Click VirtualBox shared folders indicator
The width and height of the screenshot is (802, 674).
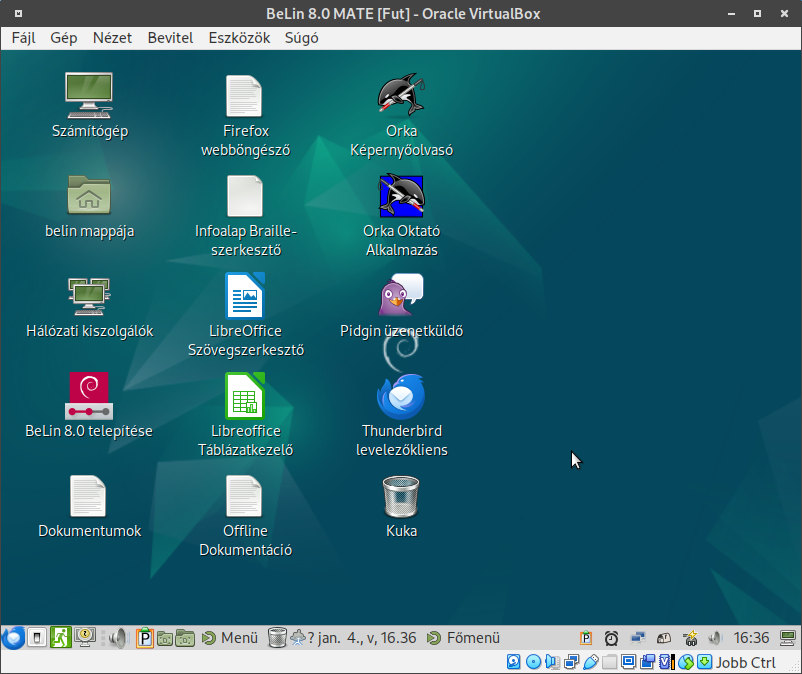tap(609, 662)
